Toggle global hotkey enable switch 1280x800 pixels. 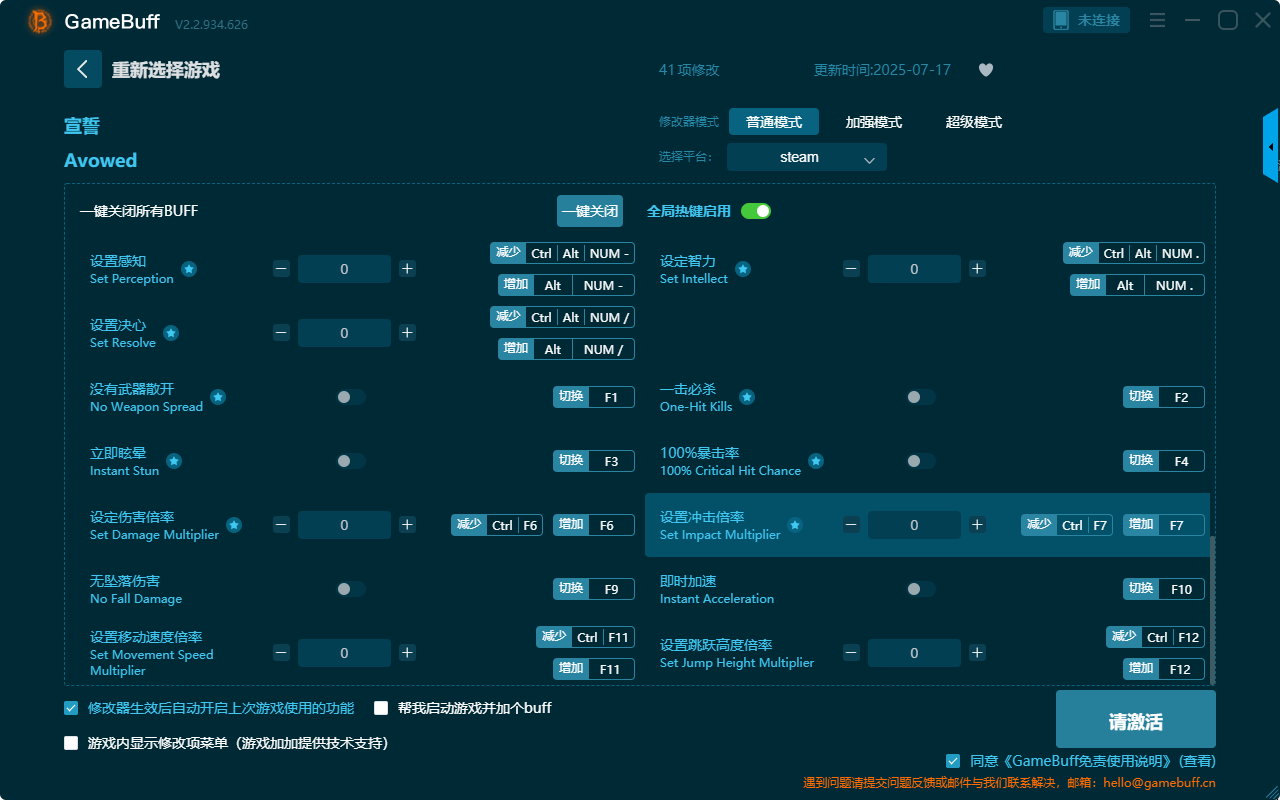756,211
